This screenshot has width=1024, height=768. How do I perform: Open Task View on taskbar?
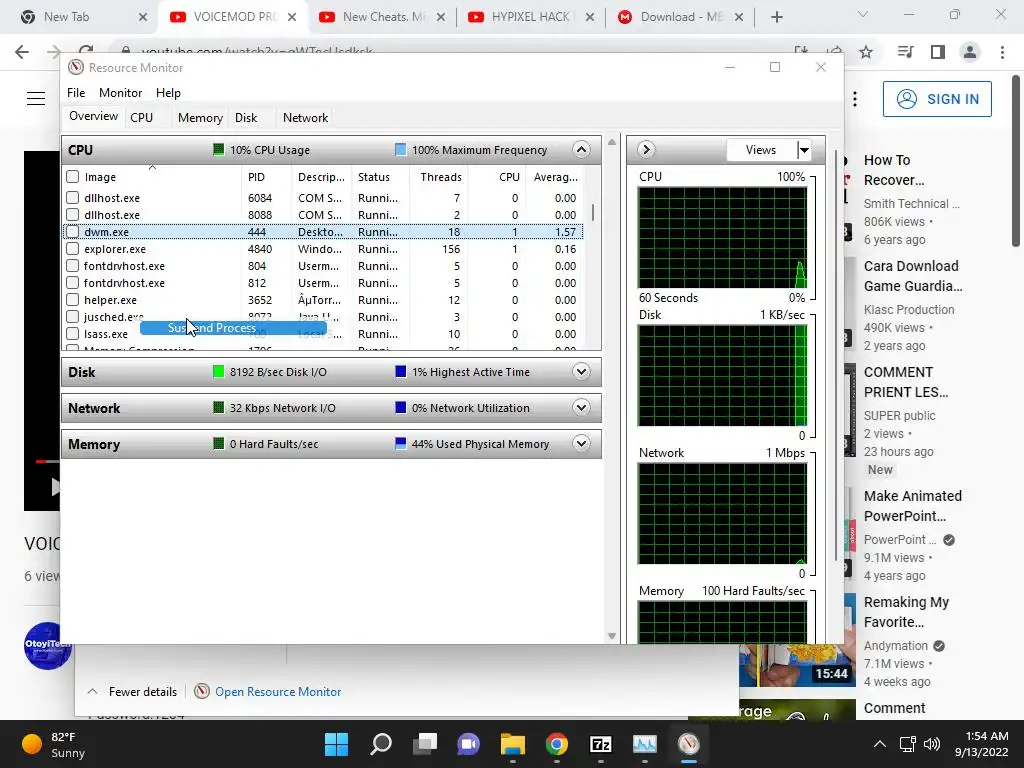point(425,744)
